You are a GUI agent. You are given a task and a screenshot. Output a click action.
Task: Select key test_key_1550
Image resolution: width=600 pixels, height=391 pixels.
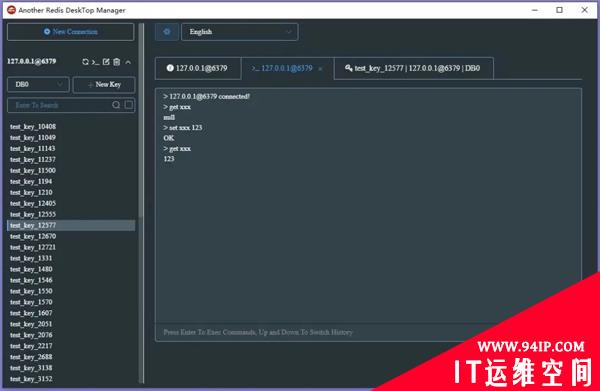71,291
